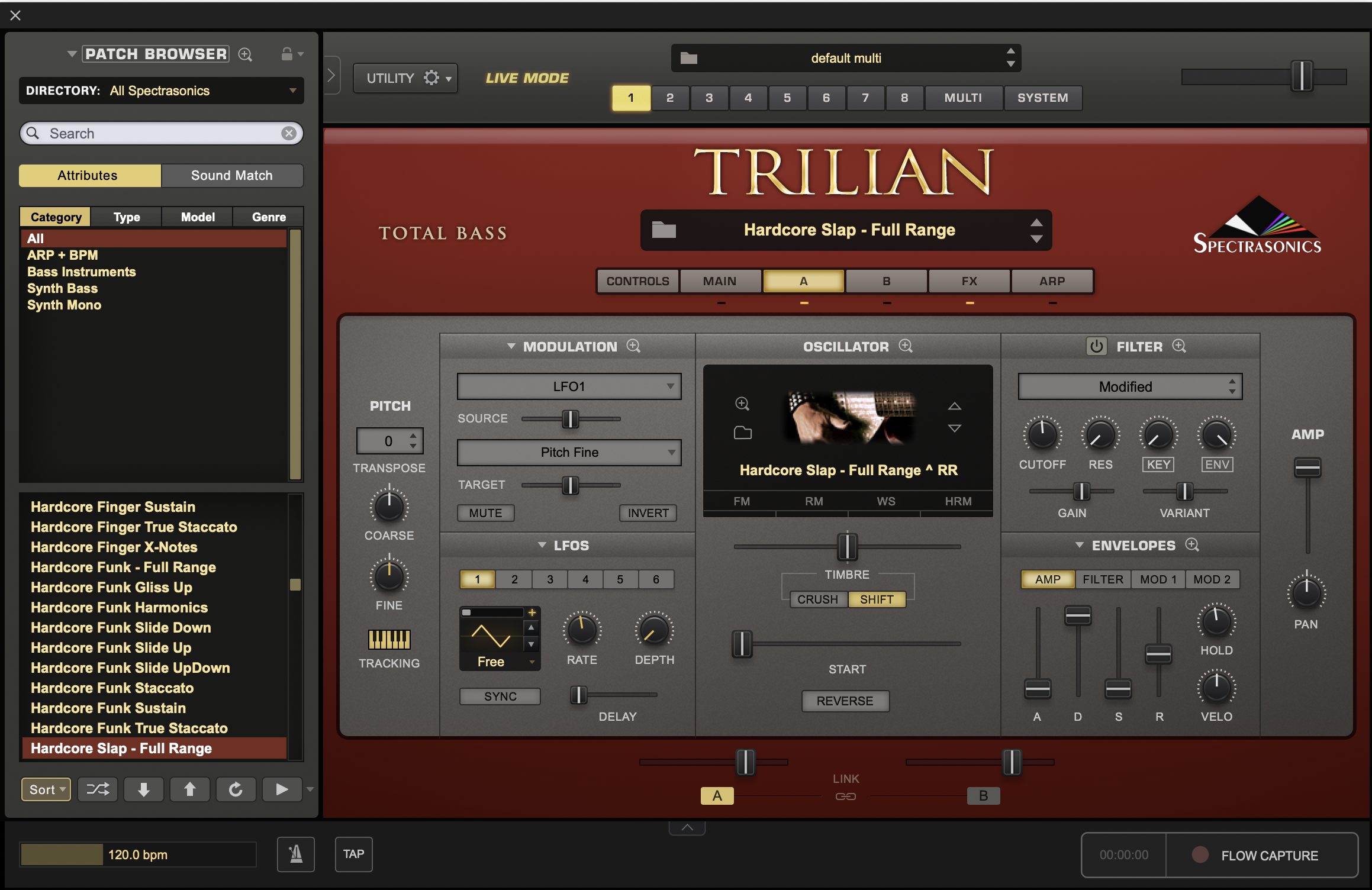Select the FILTER envelope button
The width and height of the screenshot is (1372, 890).
coord(1103,579)
